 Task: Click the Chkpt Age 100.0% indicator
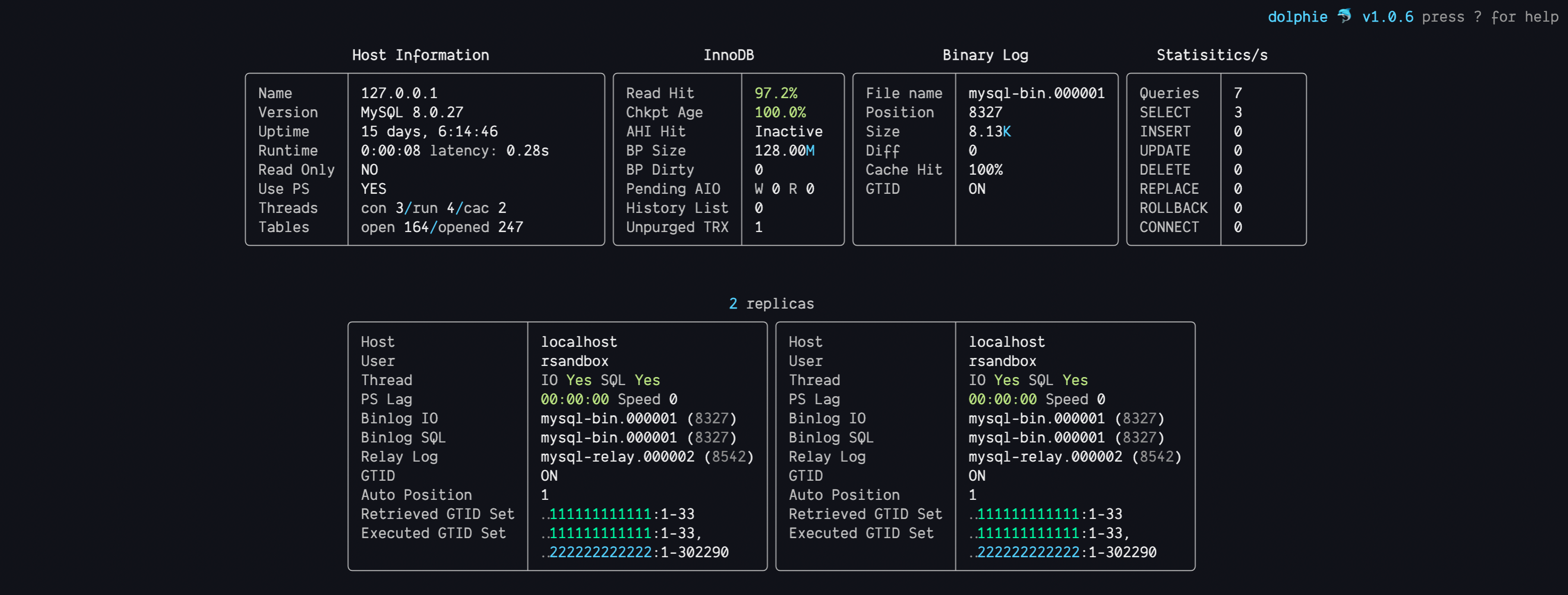pos(780,112)
